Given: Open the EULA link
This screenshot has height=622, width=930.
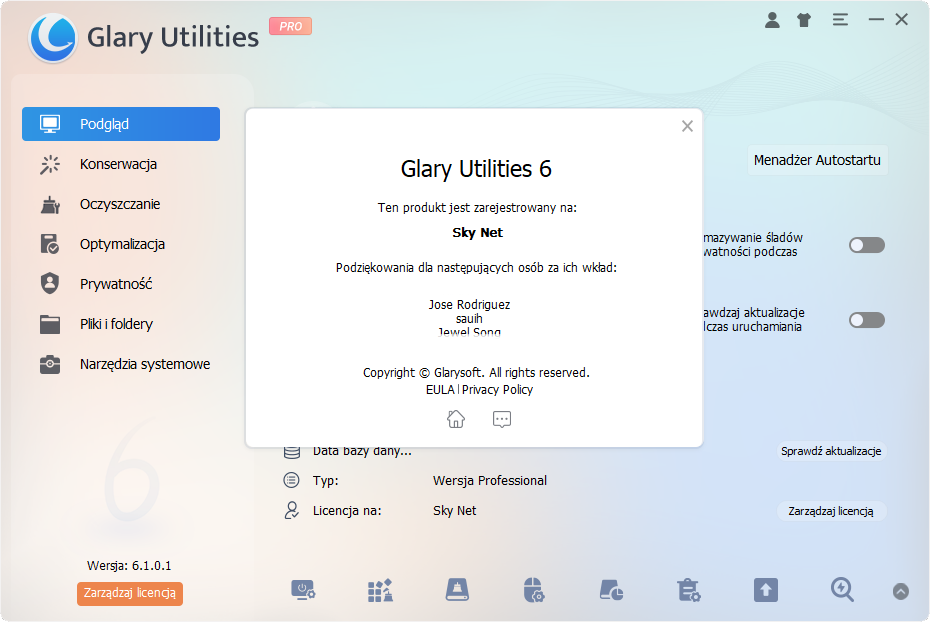Looking at the screenshot, I should tap(440, 390).
